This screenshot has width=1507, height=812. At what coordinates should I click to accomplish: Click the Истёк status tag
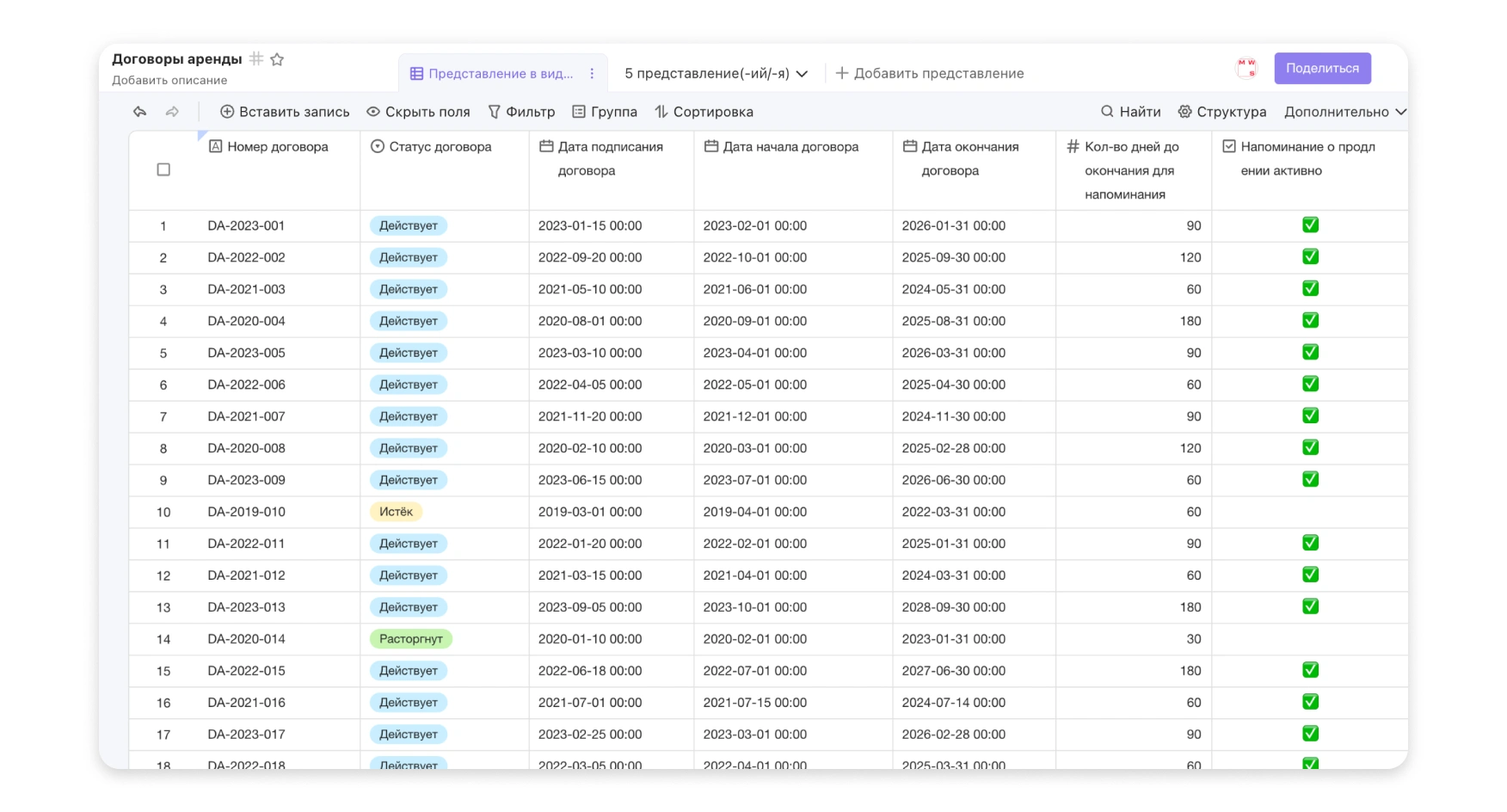tap(396, 512)
